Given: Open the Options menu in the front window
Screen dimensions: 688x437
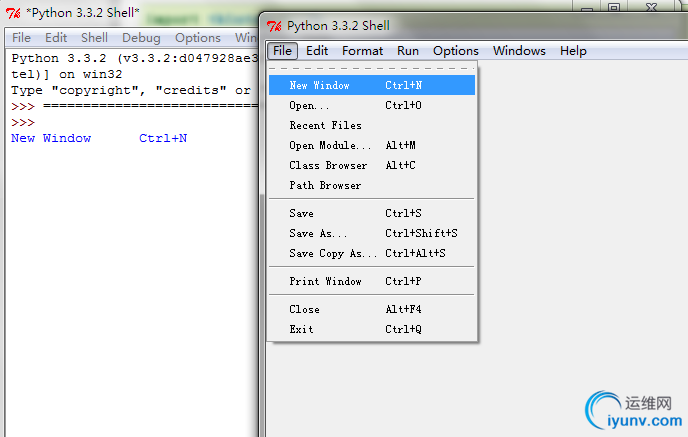Looking at the screenshot, I should coord(455,51).
